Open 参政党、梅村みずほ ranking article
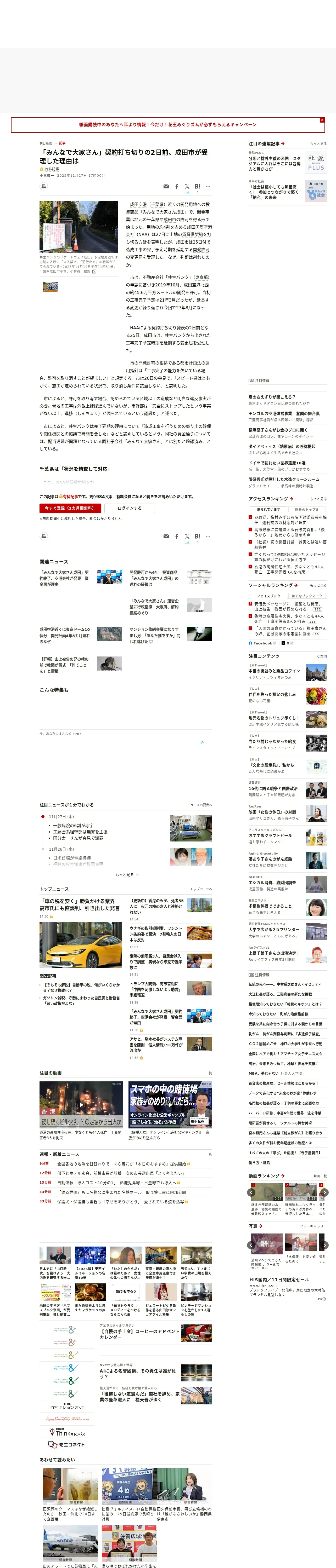The width and height of the screenshot is (336, 1568). click(290, 520)
